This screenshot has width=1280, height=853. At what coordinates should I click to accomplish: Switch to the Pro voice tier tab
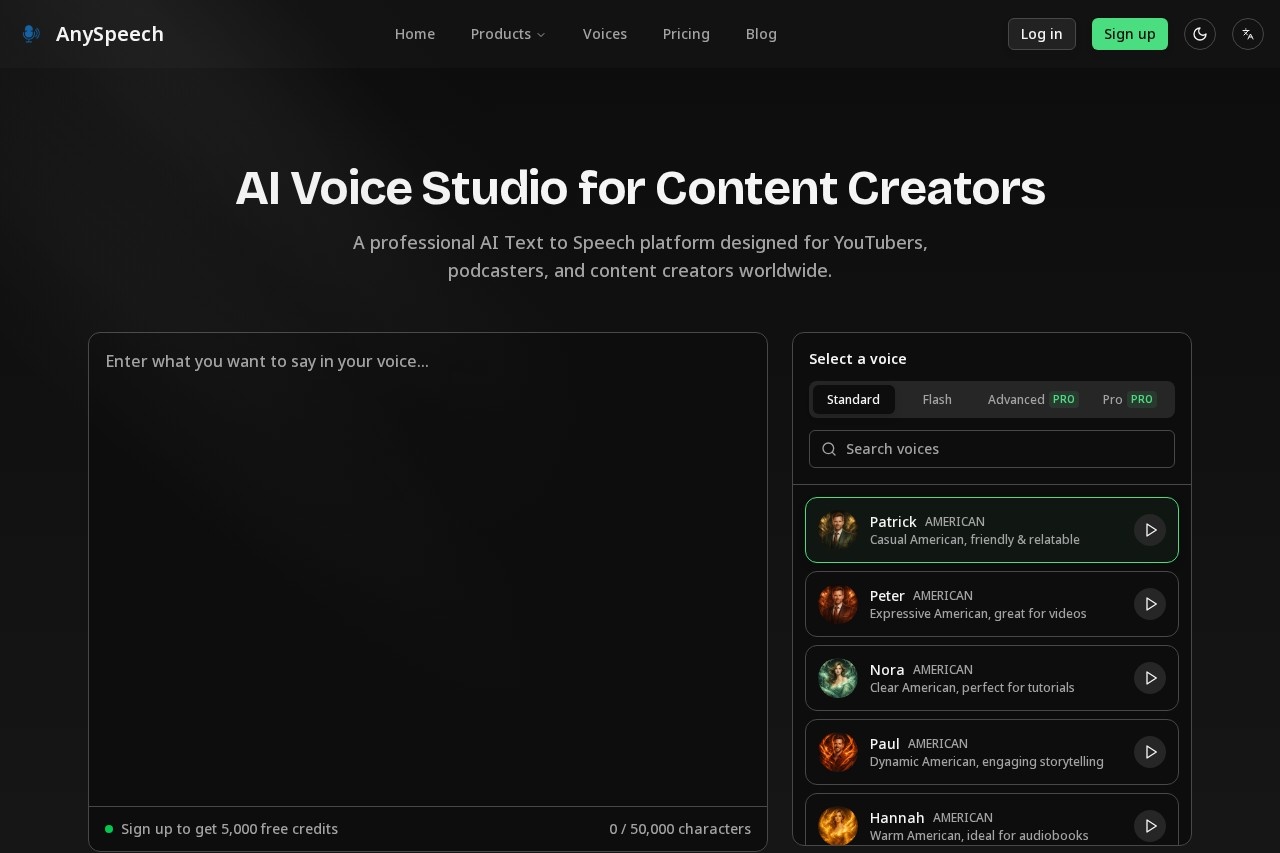tap(1128, 399)
